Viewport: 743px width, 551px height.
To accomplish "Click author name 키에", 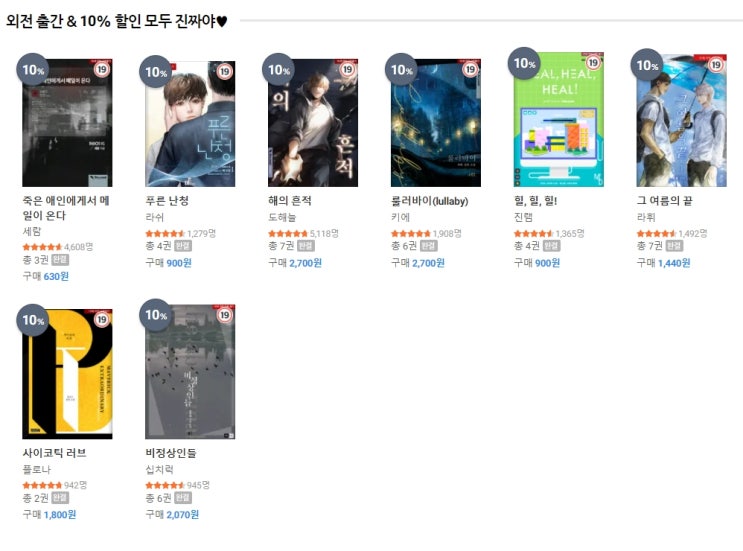I will tap(400, 217).
